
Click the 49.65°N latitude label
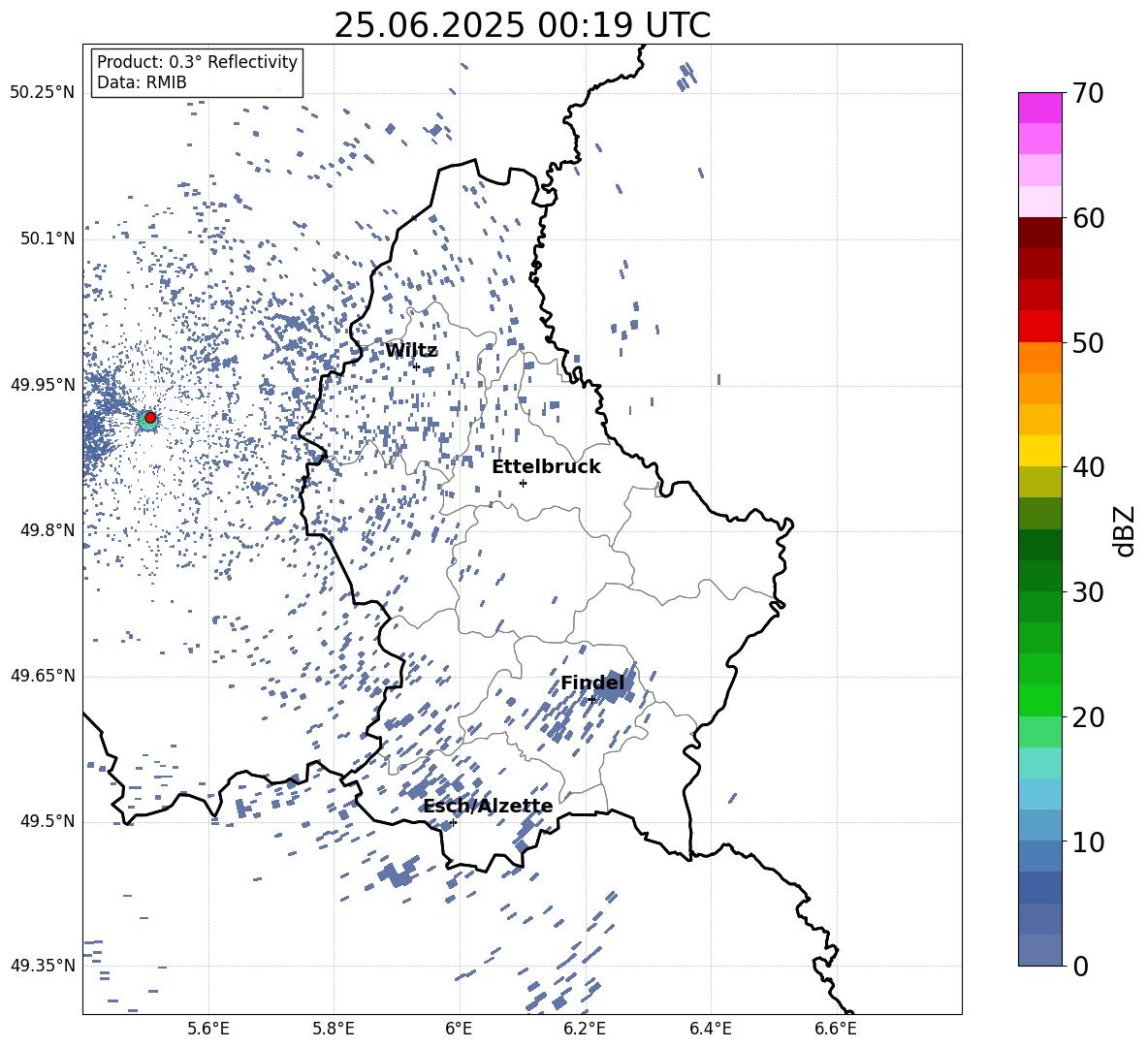43,676
